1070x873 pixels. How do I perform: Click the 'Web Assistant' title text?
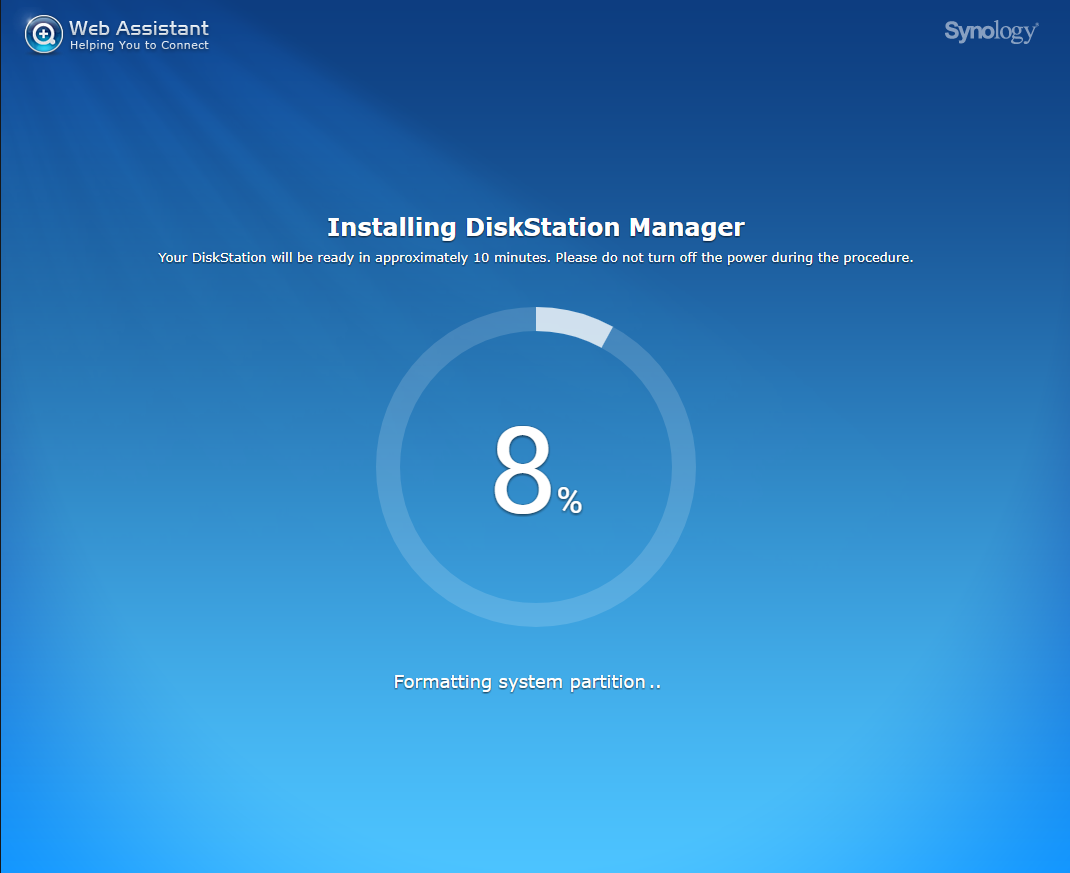tap(139, 28)
